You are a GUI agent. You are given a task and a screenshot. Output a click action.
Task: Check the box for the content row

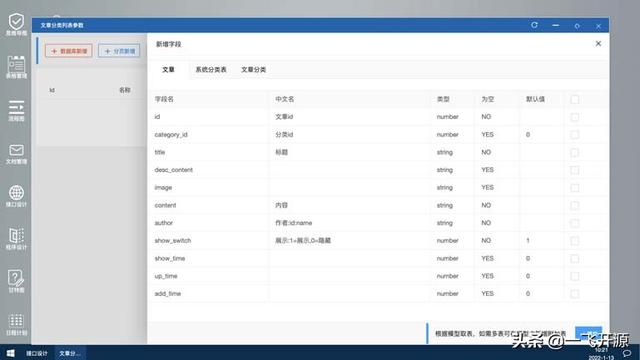(x=575, y=206)
